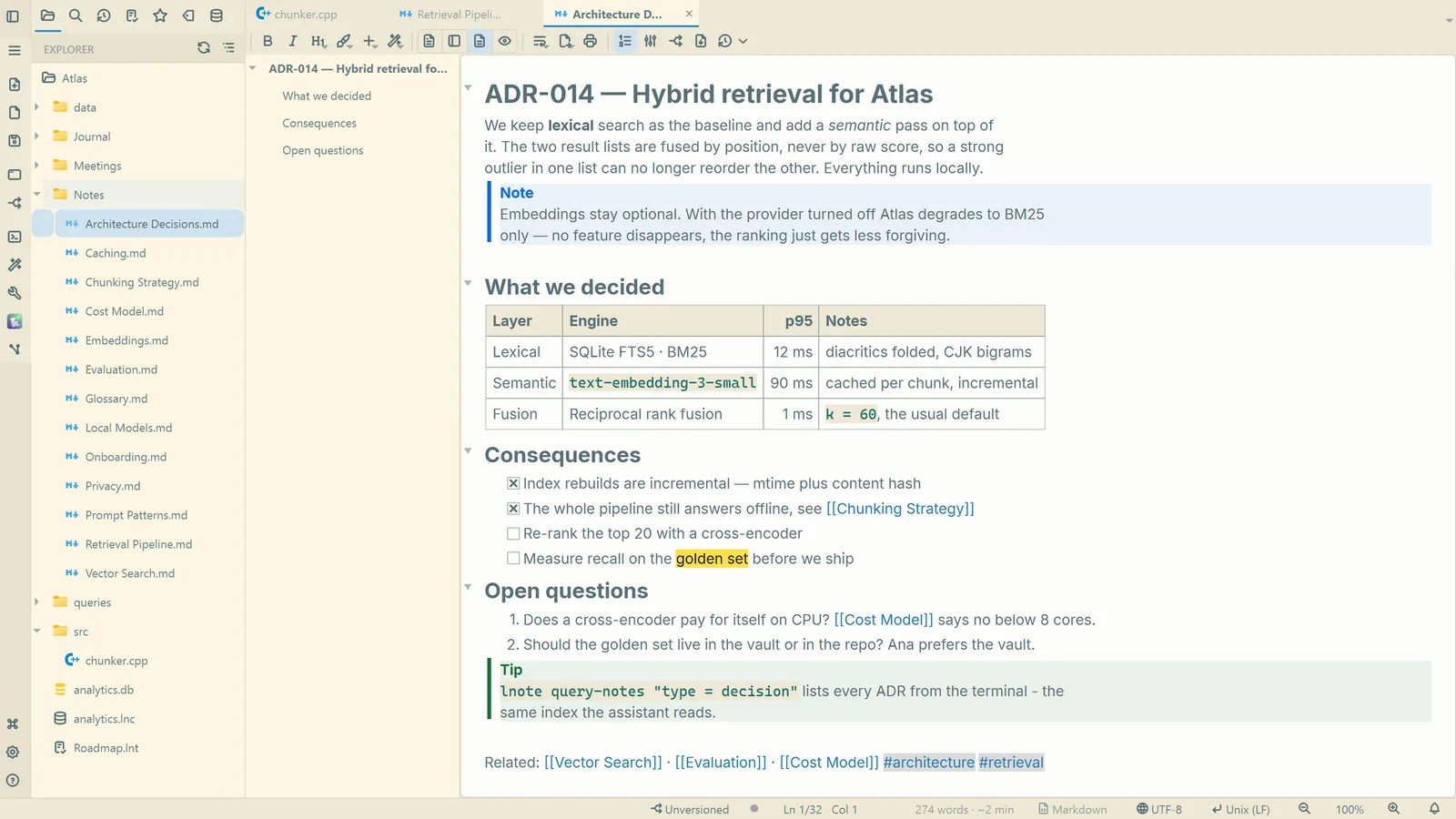Refresh the Explorer file tree

pyautogui.click(x=204, y=48)
